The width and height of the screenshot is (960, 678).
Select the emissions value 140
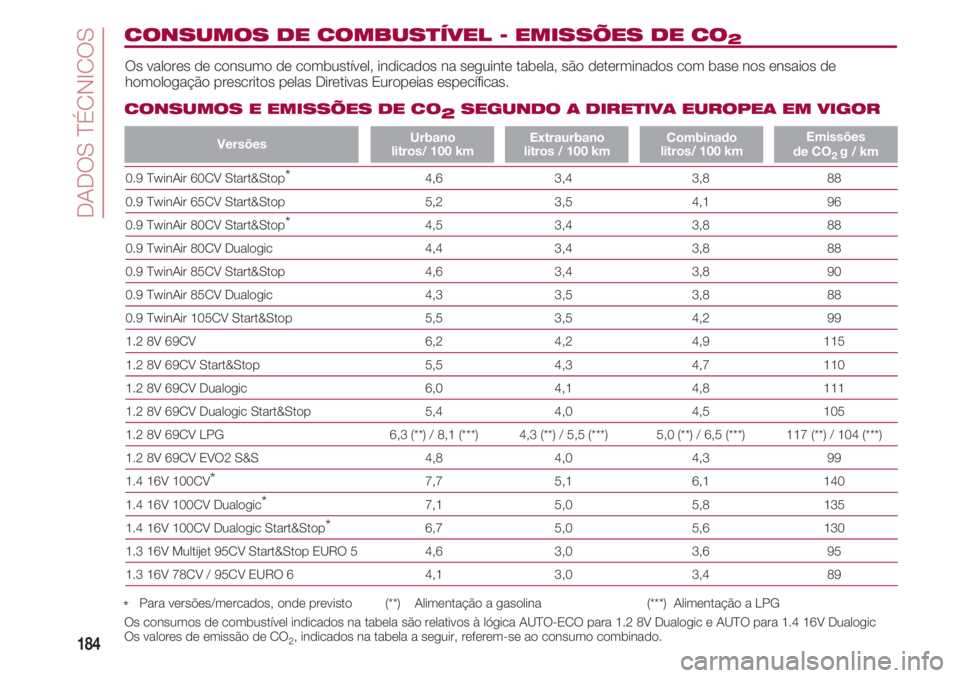coord(834,481)
